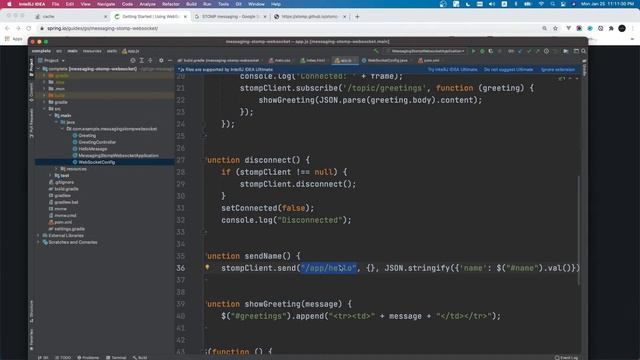Click the browser extensions puzzle icon

611,28
